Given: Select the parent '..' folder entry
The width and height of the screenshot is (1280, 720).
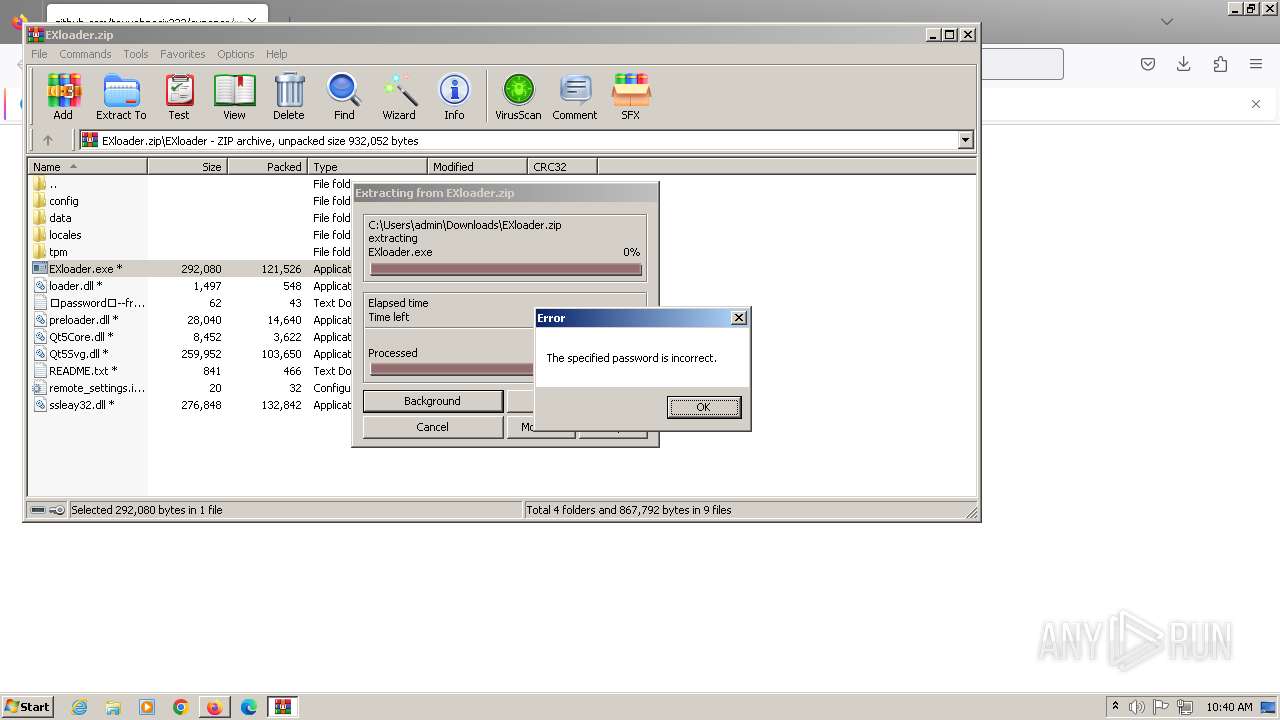Looking at the screenshot, I should pyautogui.click(x=53, y=184).
